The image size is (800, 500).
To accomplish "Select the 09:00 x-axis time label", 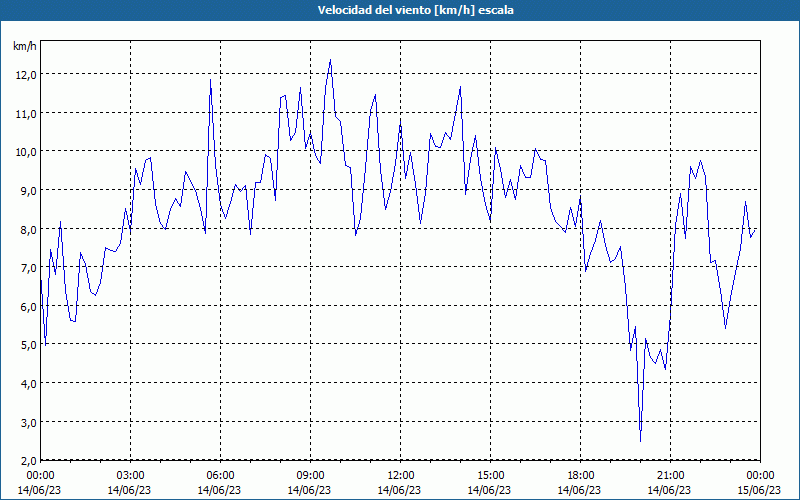I will [x=310, y=476].
